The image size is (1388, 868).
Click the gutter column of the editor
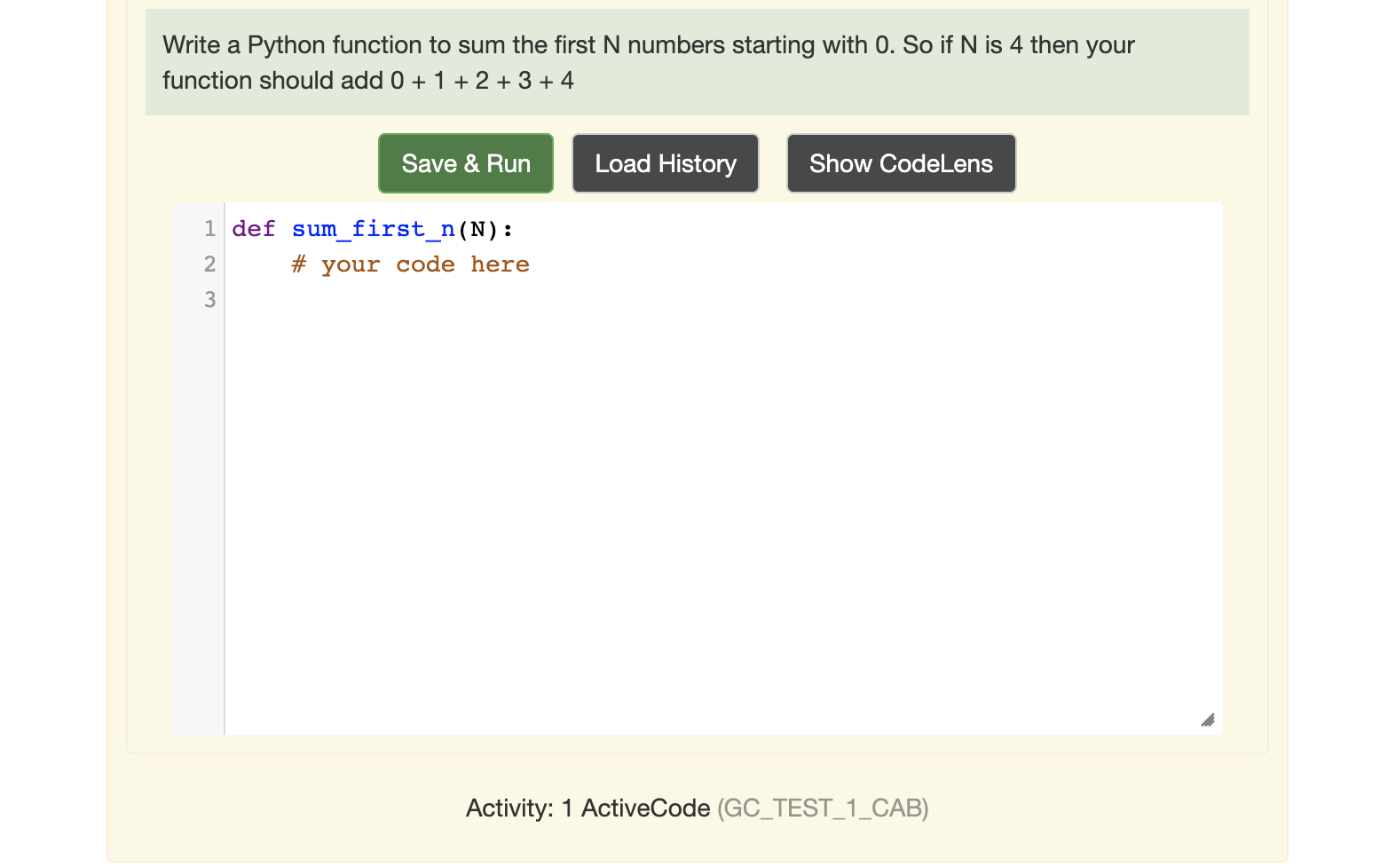pos(199,444)
